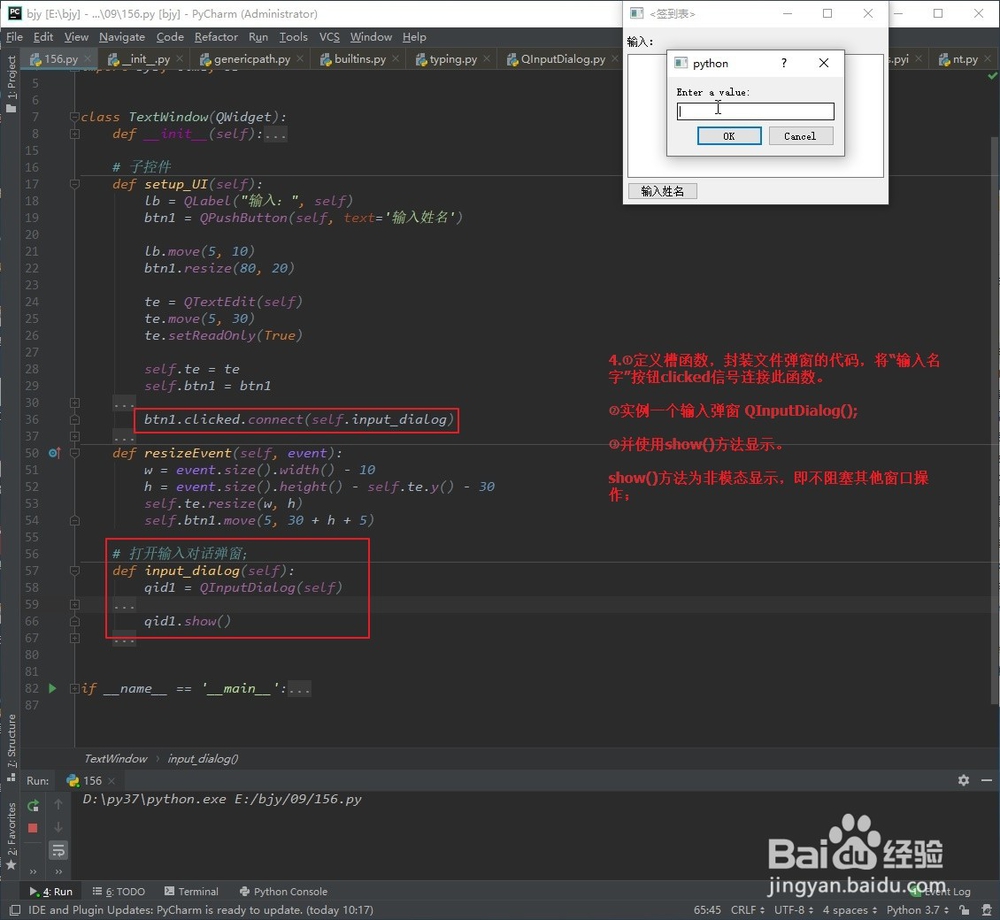Hide Run panel with the minimize dash icon
1000x920 pixels.
[x=986, y=780]
